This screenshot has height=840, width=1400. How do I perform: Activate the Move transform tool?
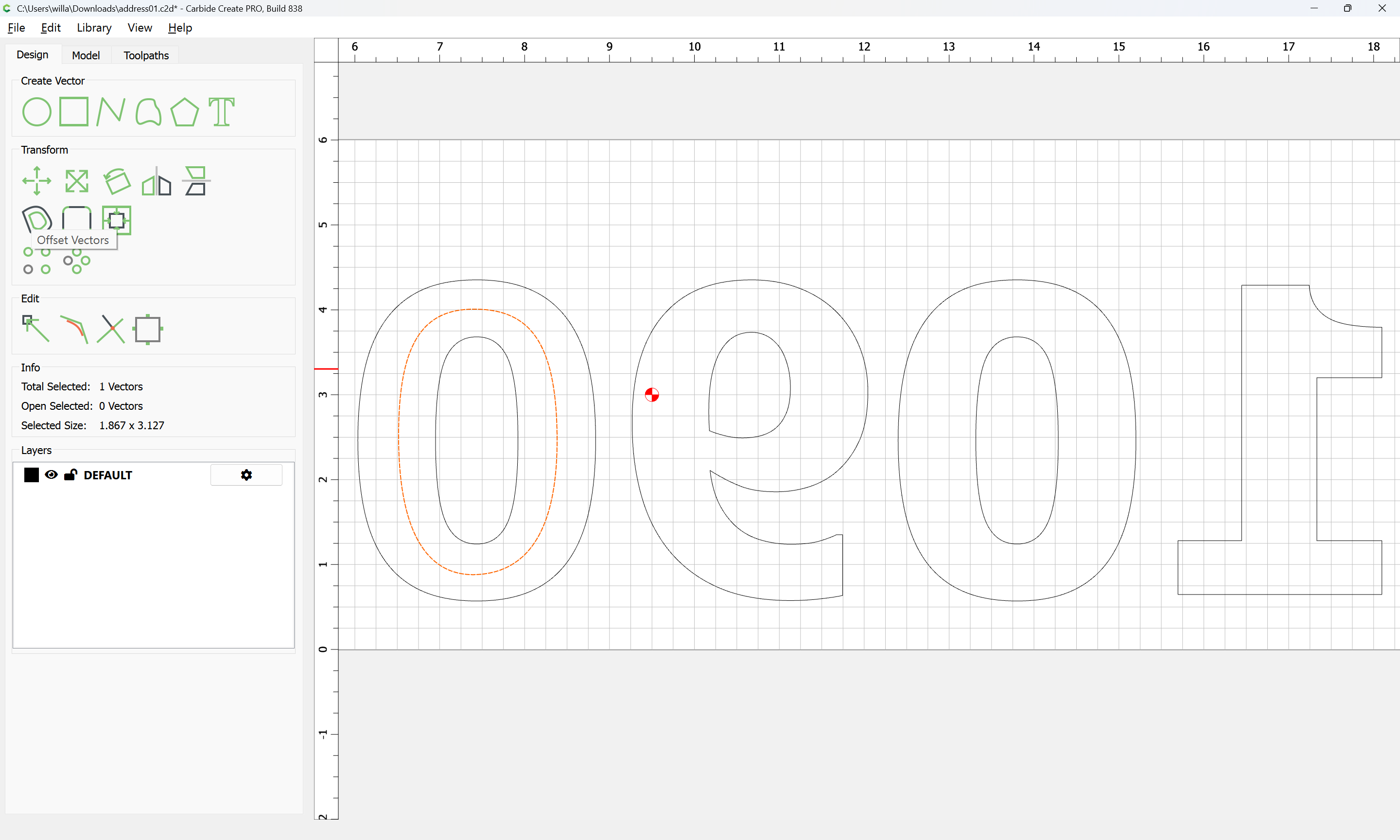coord(37,181)
